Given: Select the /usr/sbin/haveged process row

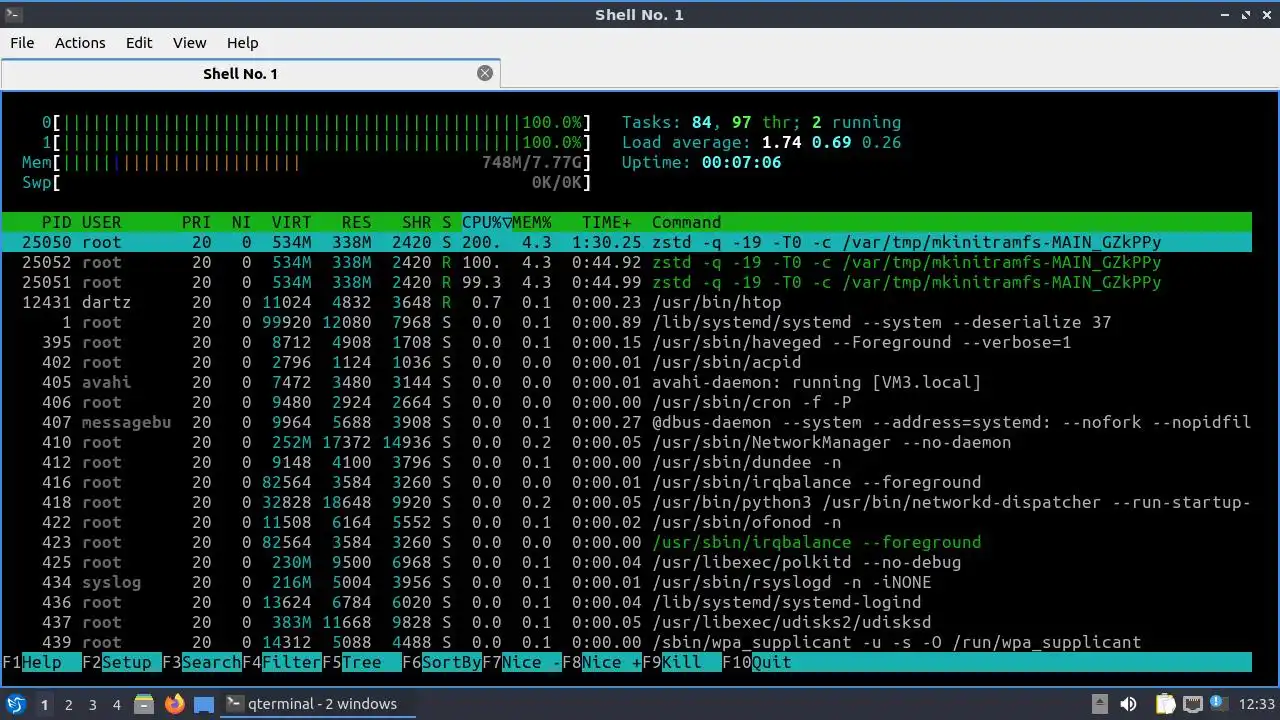Looking at the screenshot, I should coord(627,342).
